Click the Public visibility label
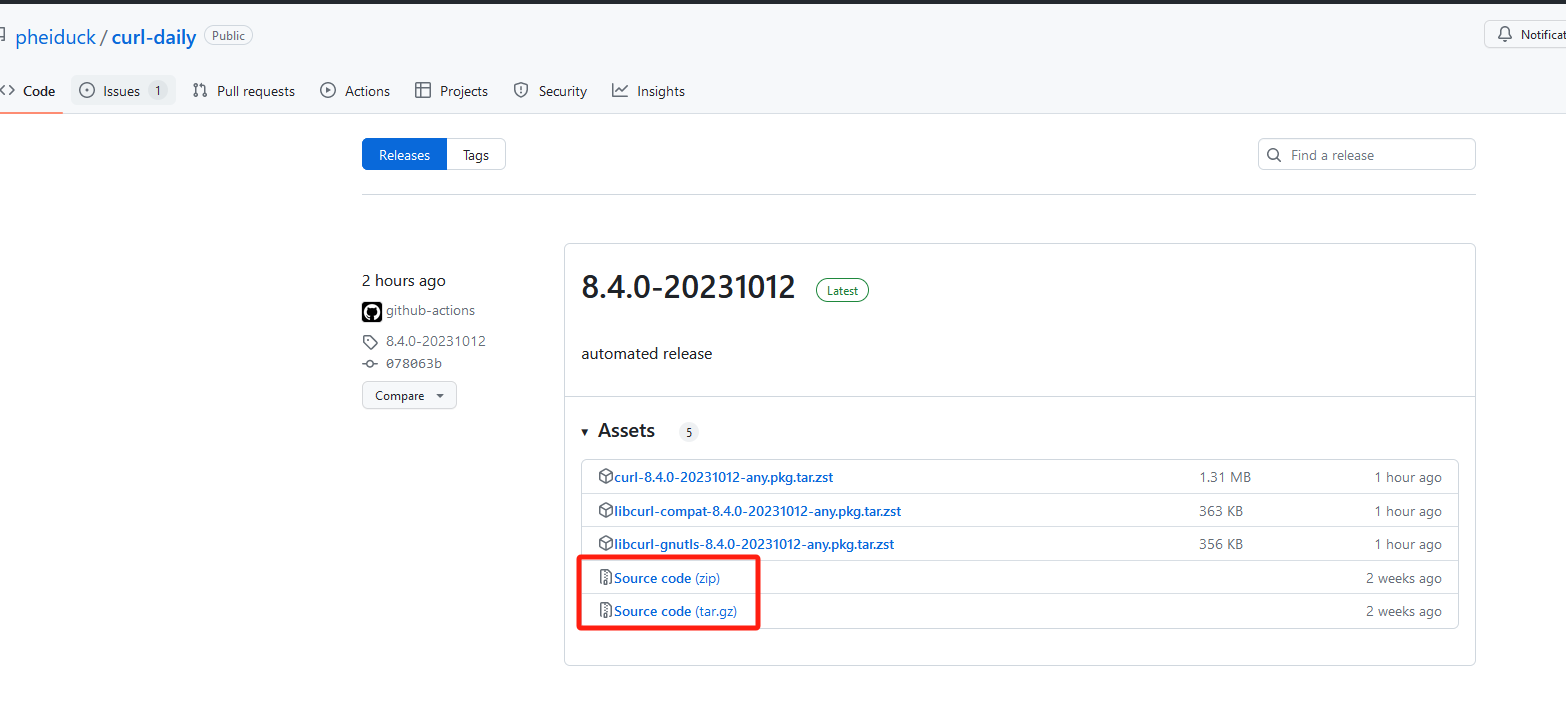Viewport: 1566px width, 714px height. pos(228,35)
